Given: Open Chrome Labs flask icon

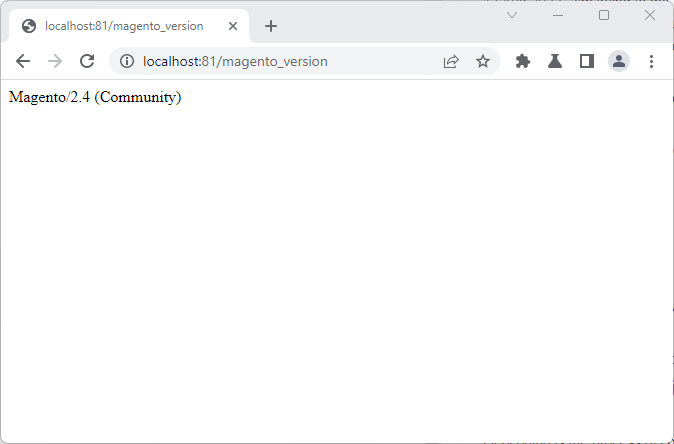Looking at the screenshot, I should (555, 61).
